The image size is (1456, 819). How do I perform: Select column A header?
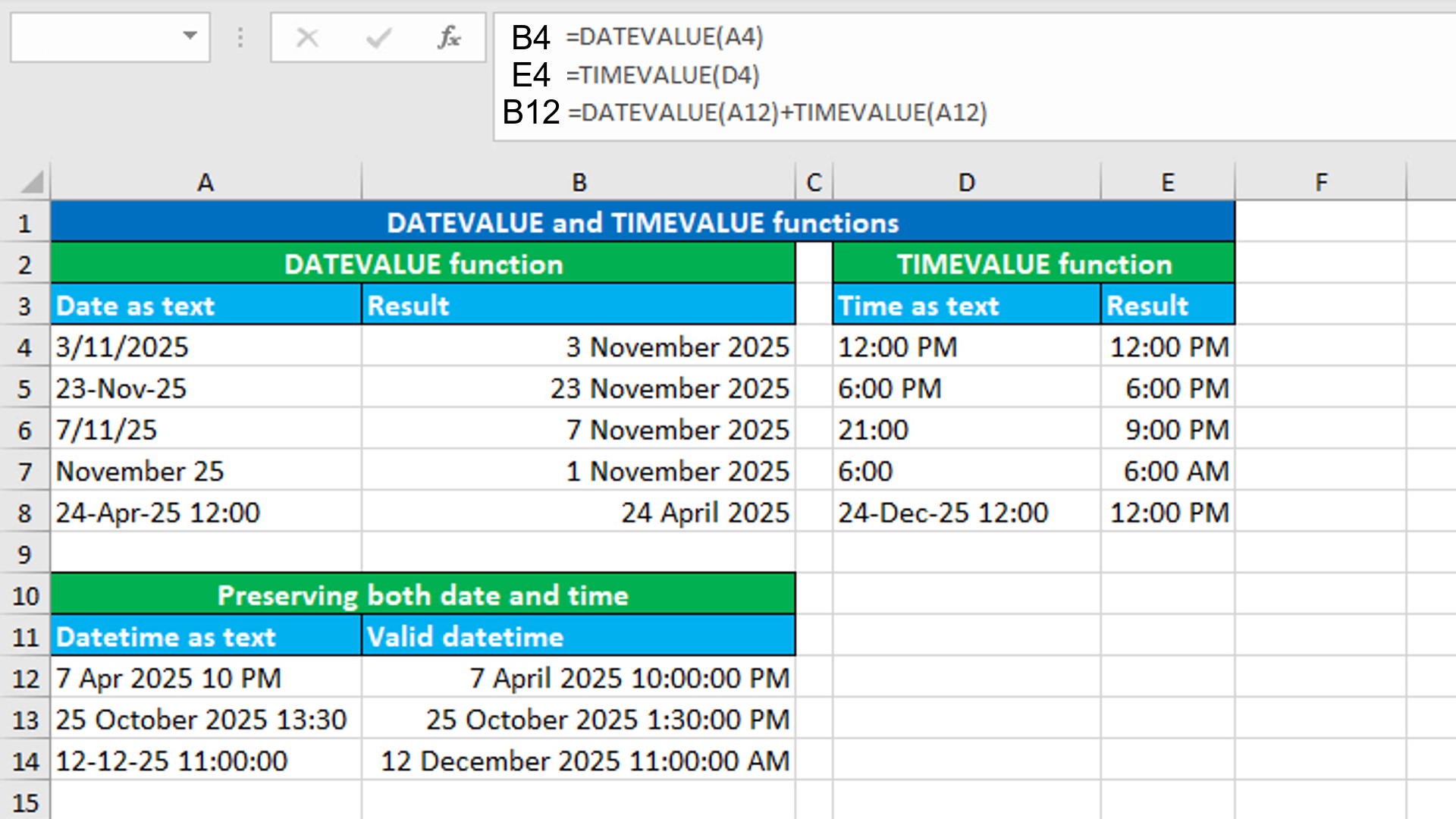206,182
